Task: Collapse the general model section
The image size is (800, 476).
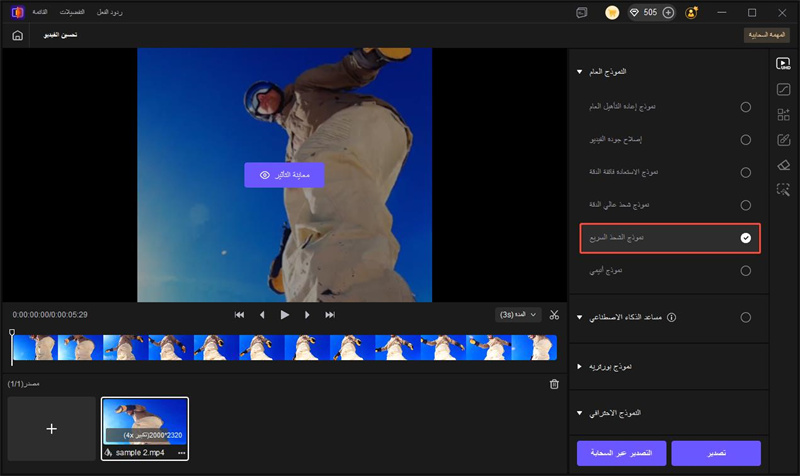Action: tap(579, 71)
